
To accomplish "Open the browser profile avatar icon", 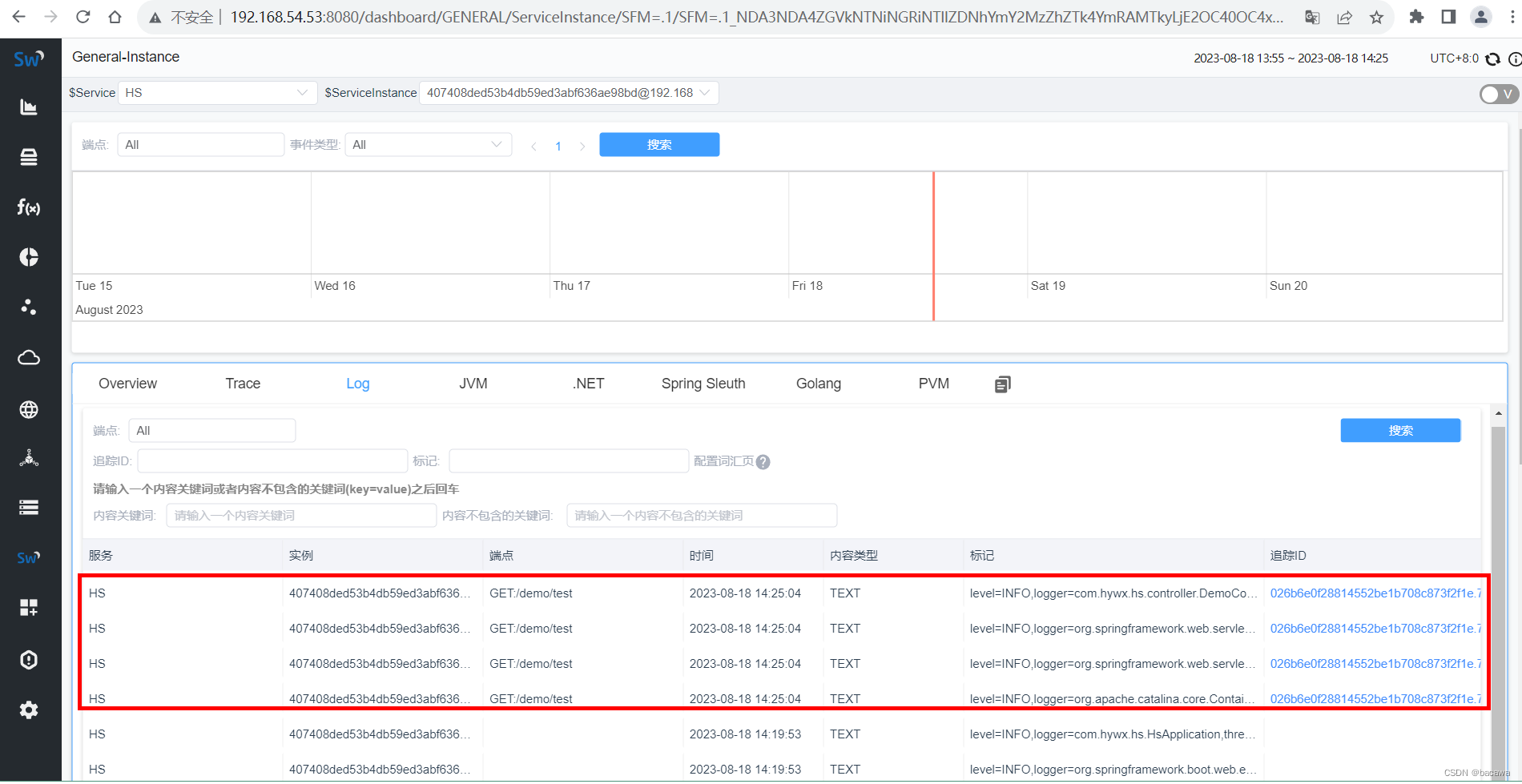I will coord(1480,17).
